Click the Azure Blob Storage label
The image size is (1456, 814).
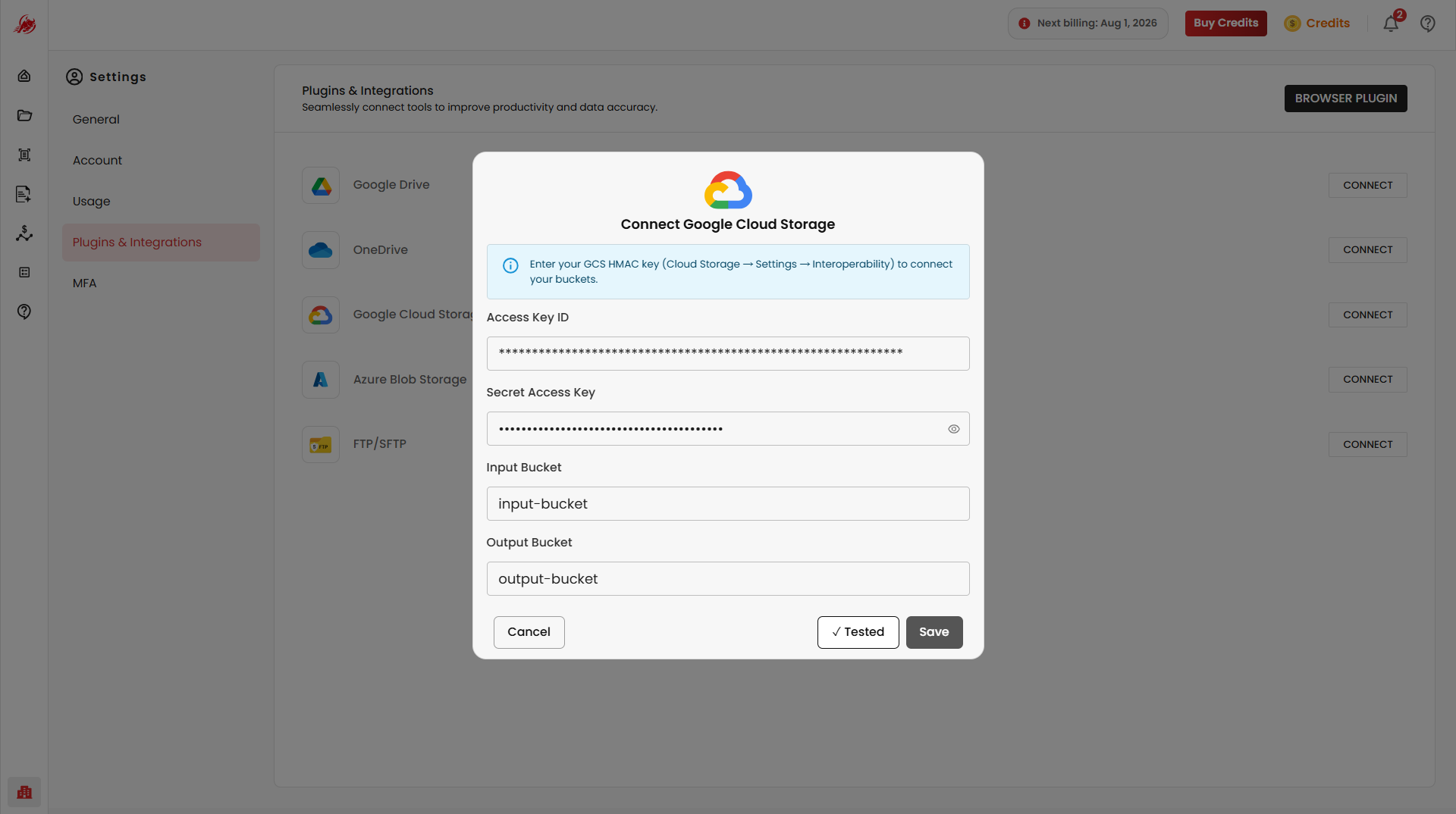[409, 380]
